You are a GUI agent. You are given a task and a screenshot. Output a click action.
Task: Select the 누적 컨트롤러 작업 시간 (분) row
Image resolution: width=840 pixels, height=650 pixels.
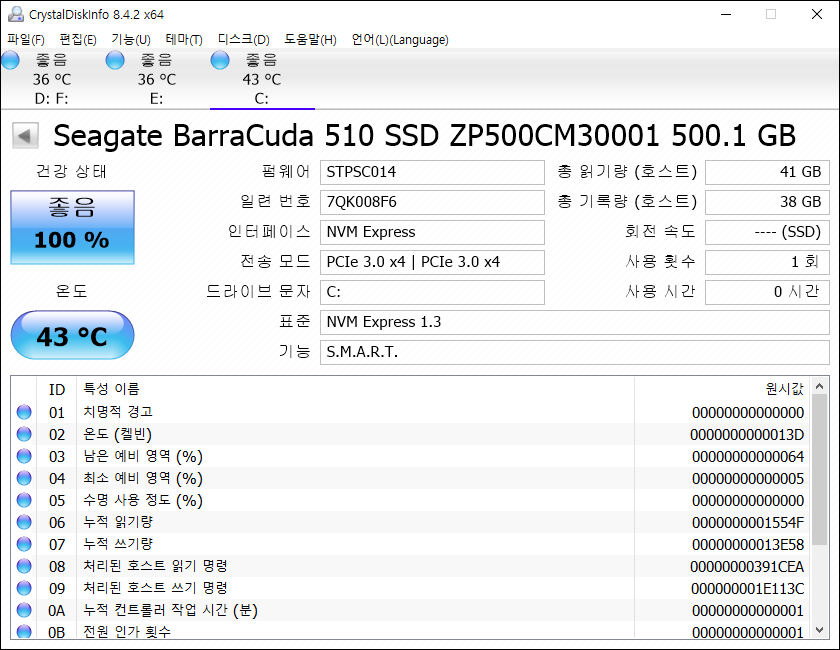pyautogui.click(x=410, y=610)
